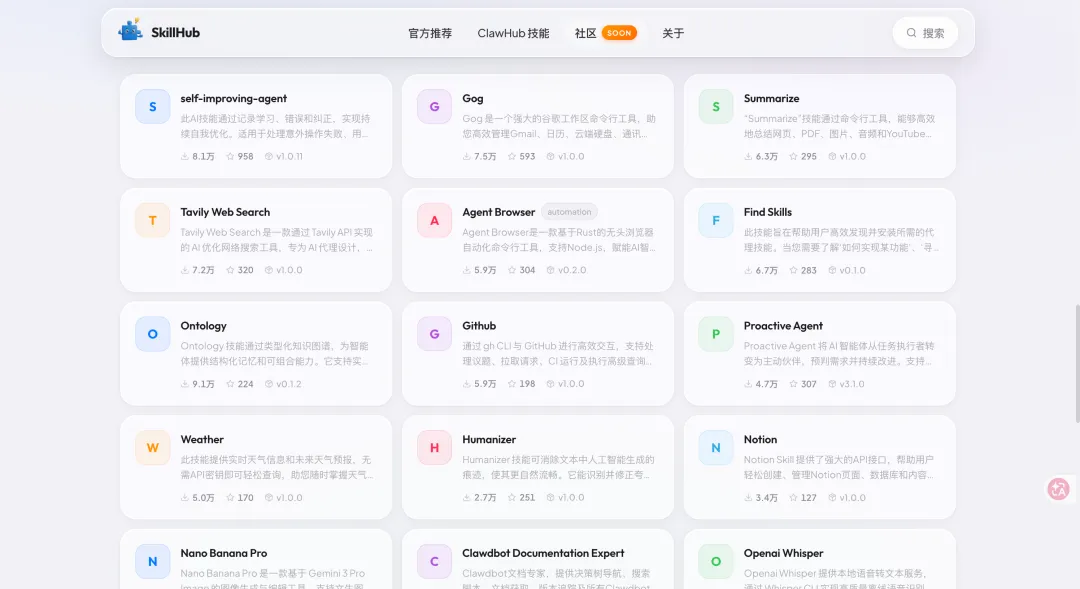Click the version icon on Ontology card

(269, 384)
